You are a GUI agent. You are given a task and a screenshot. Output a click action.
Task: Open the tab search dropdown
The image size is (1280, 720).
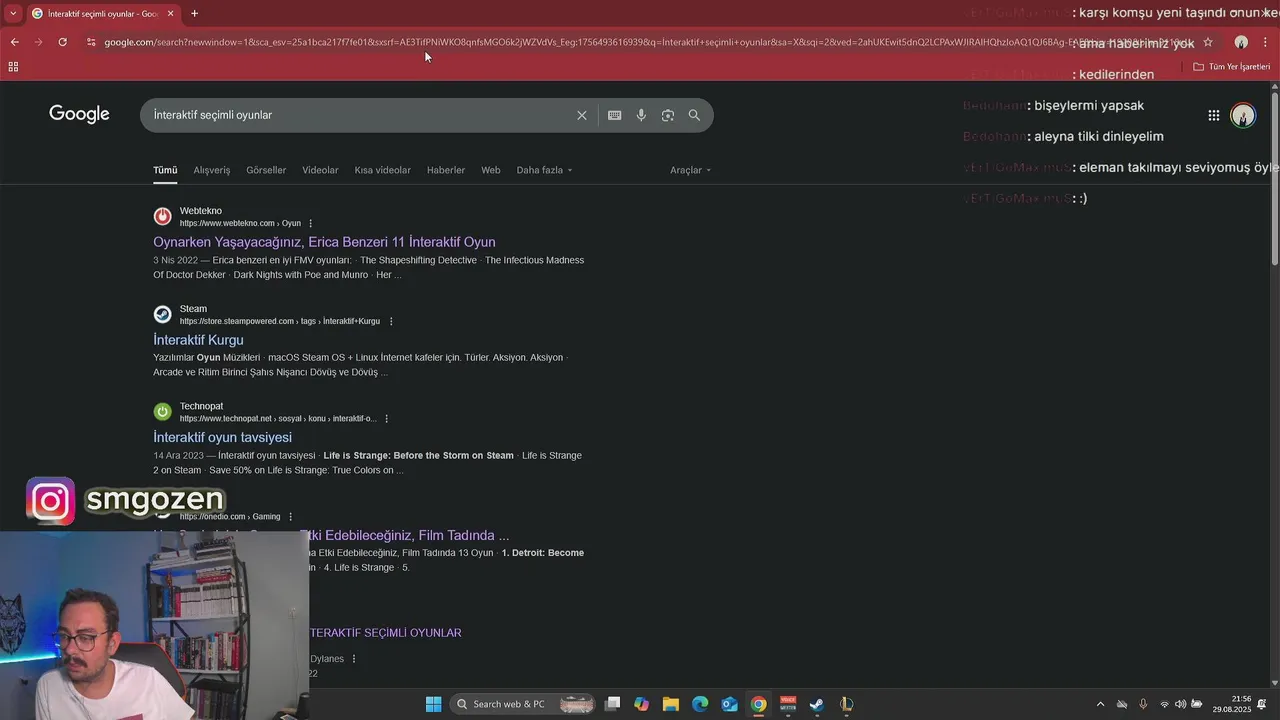point(13,13)
